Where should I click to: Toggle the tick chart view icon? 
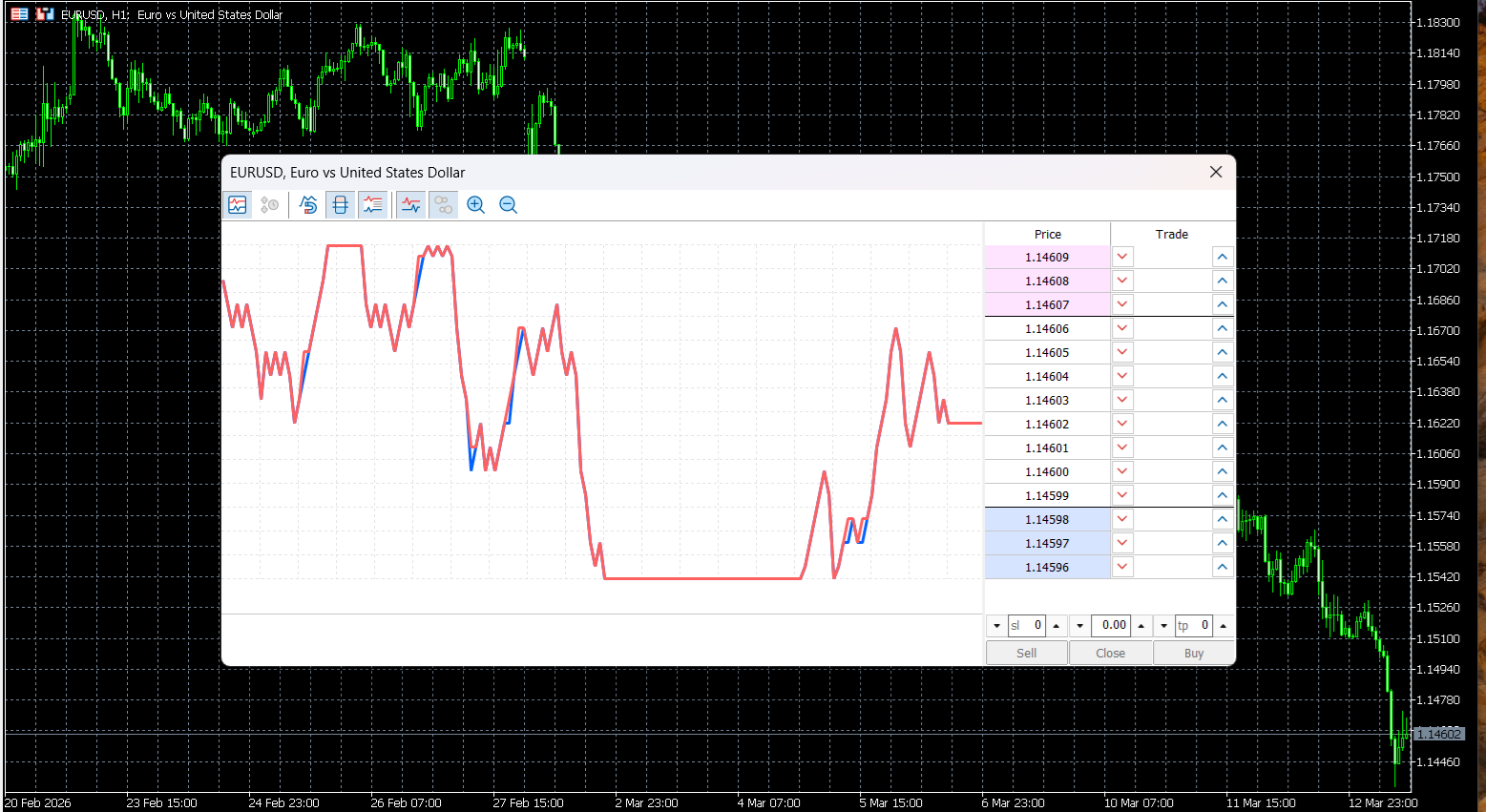(238, 204)
